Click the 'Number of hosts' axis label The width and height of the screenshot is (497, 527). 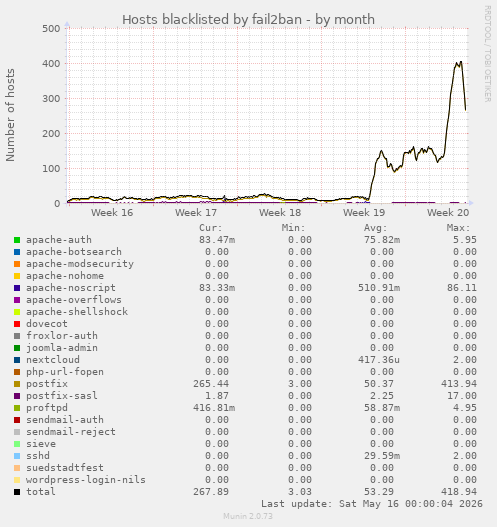[10, 115]
